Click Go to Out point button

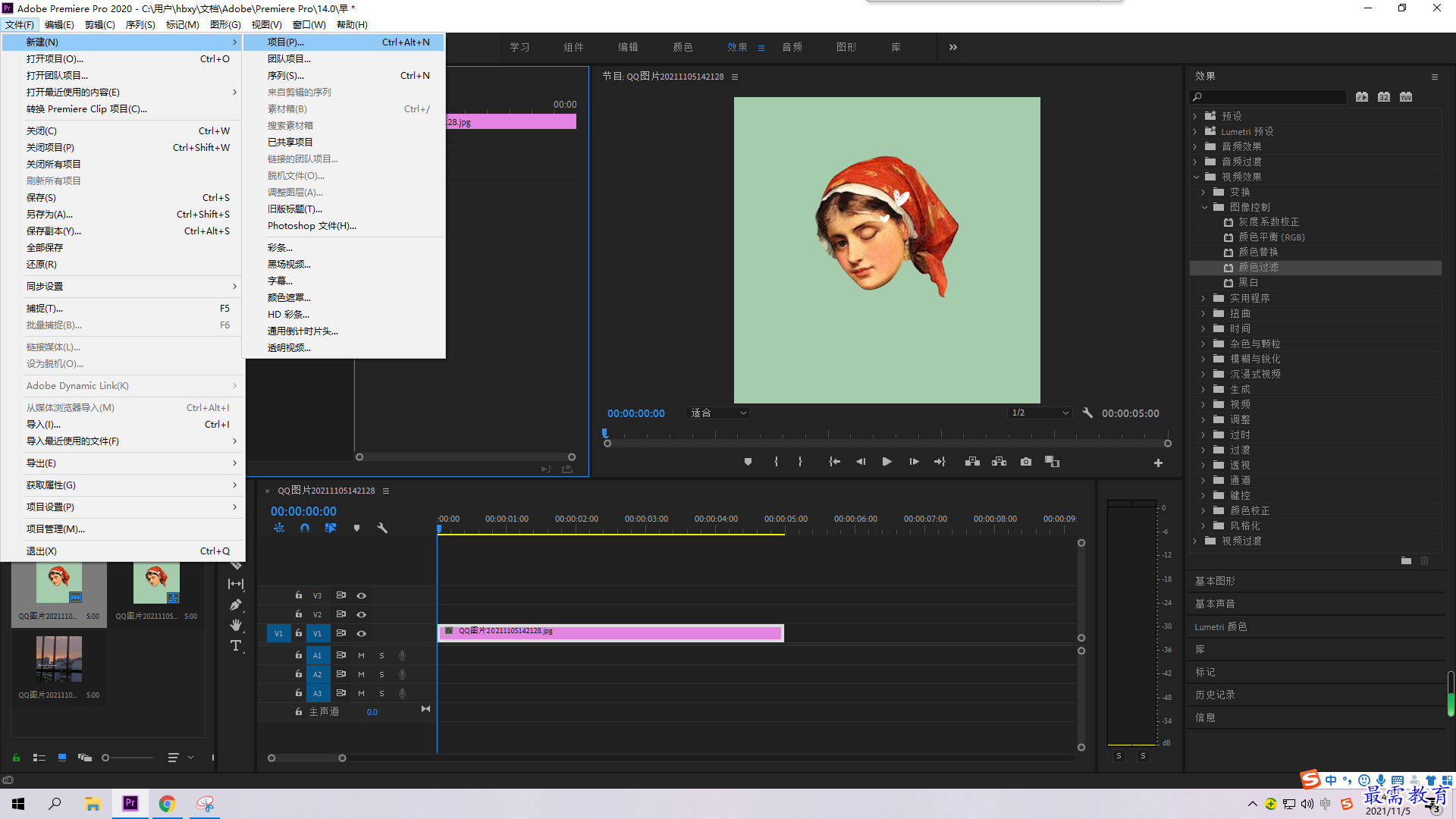(940, 462)
